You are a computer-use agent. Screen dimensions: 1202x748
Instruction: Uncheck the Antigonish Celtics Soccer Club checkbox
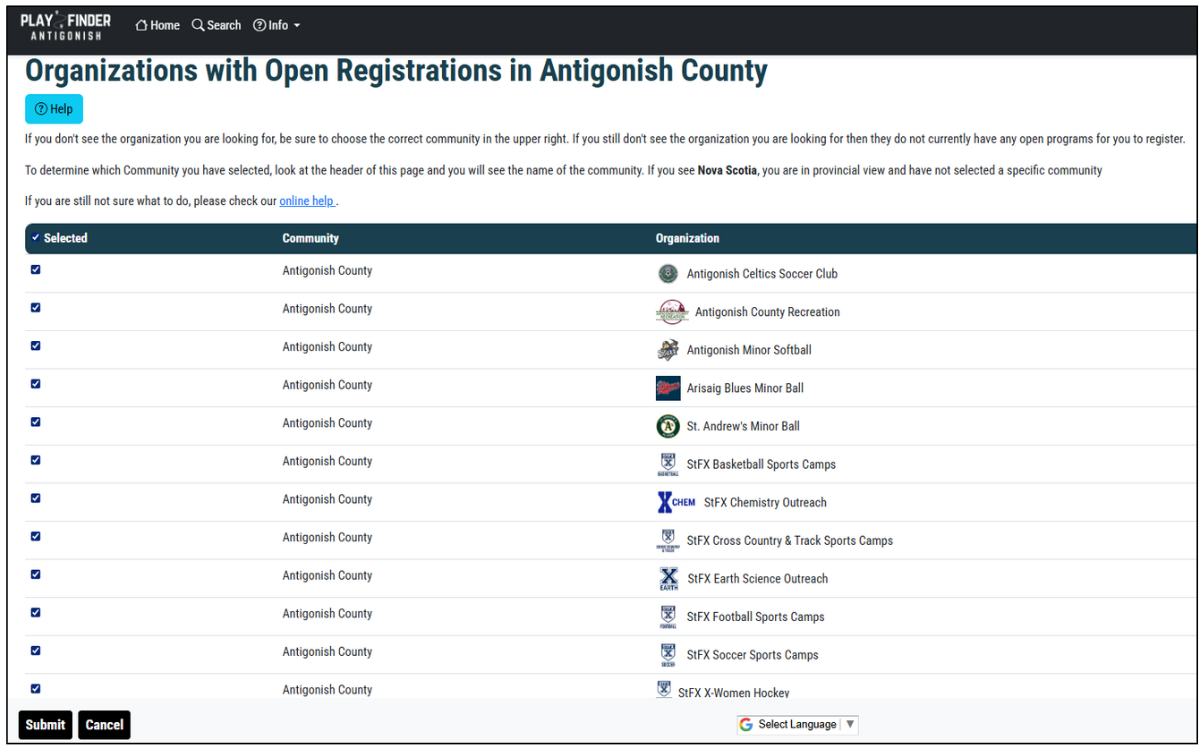click(36, 270)
